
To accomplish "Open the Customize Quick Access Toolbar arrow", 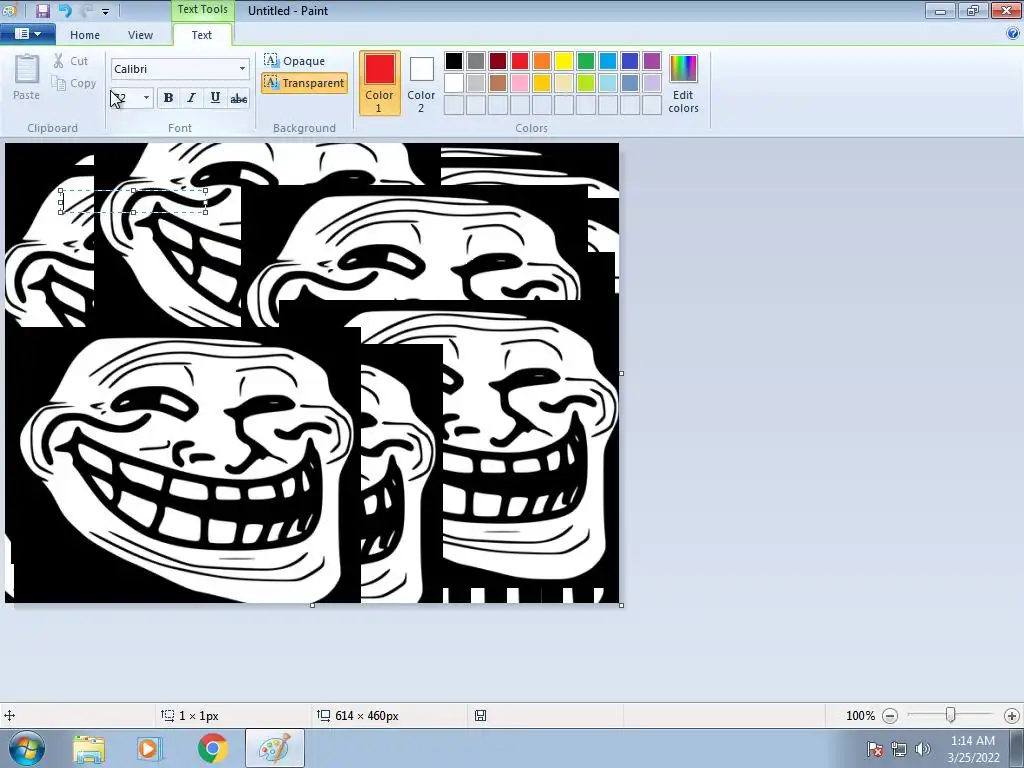I will coord(105,12).
